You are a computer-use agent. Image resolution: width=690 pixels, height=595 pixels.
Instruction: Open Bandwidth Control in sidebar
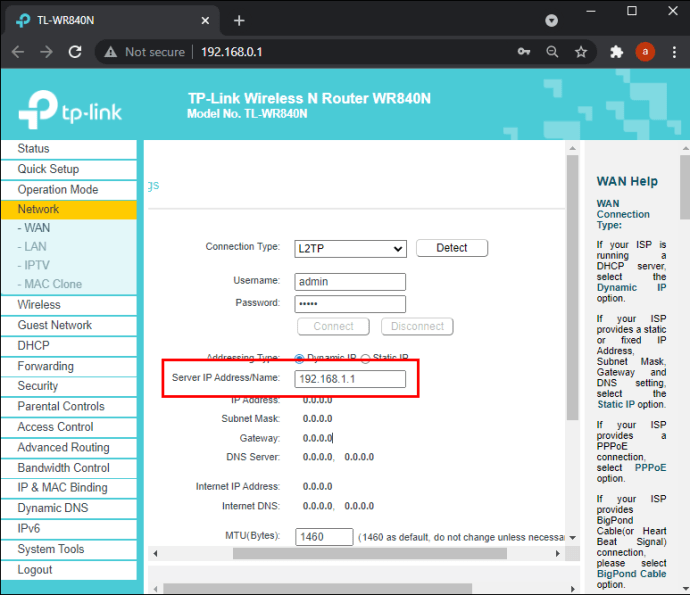point(69,468)
